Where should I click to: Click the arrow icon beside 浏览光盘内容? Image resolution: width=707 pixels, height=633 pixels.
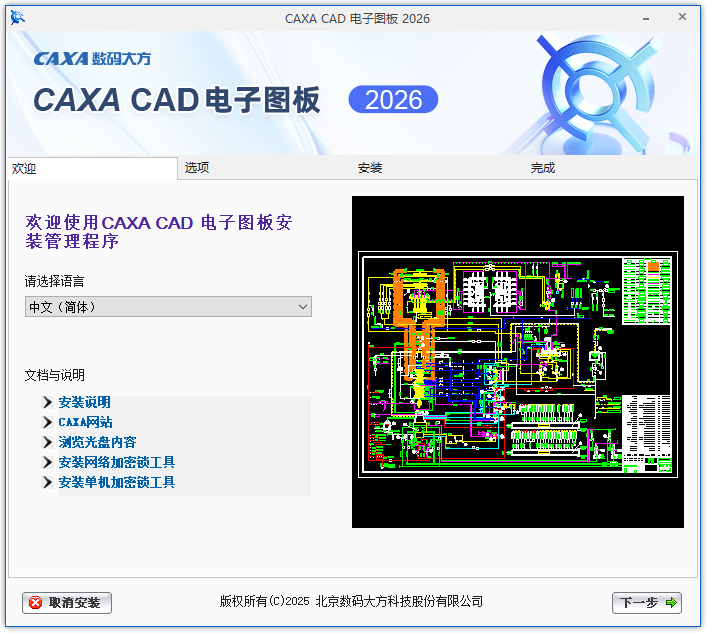[x=47, y=442]
